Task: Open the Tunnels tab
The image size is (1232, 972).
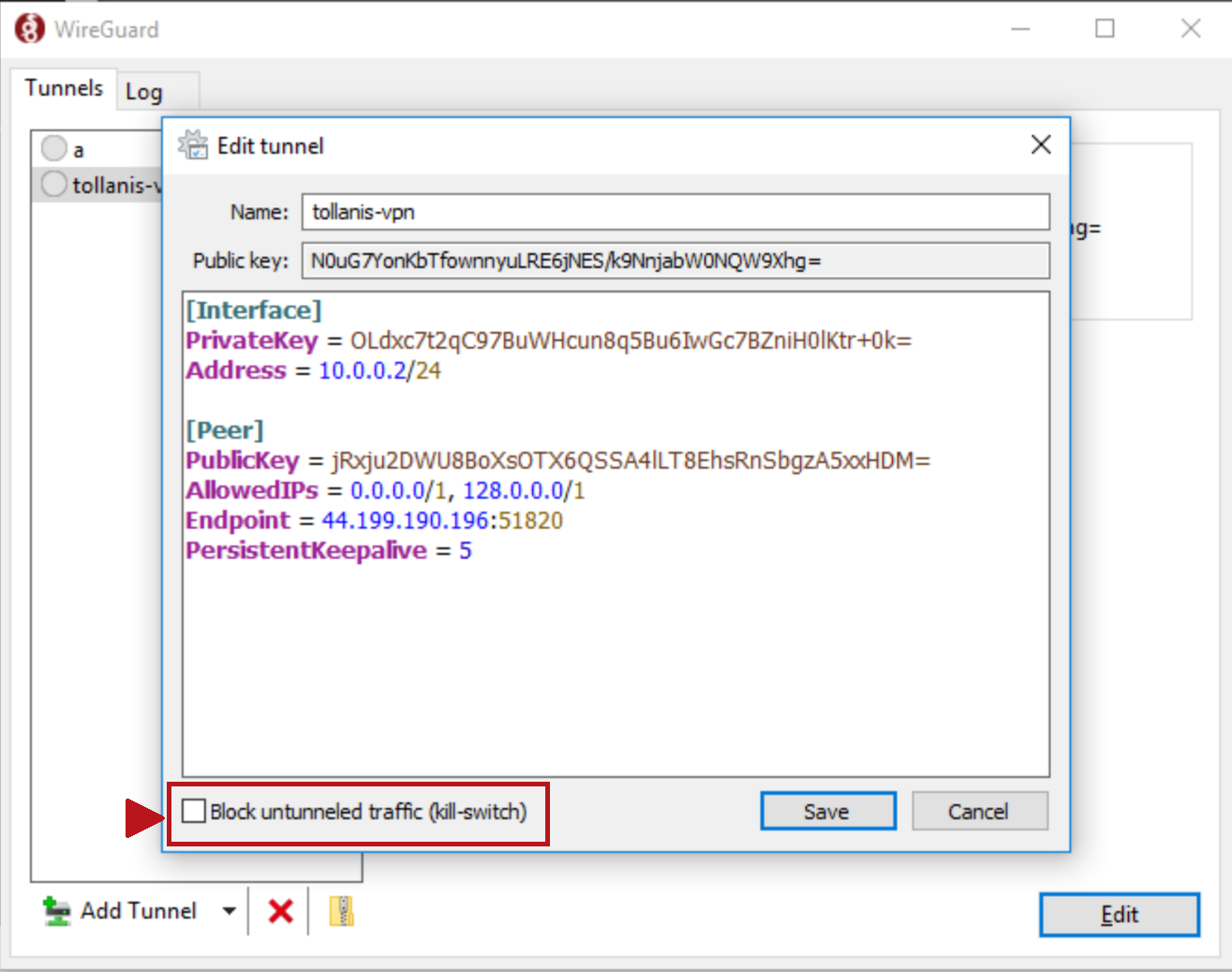Action: (x=64, y=88)
